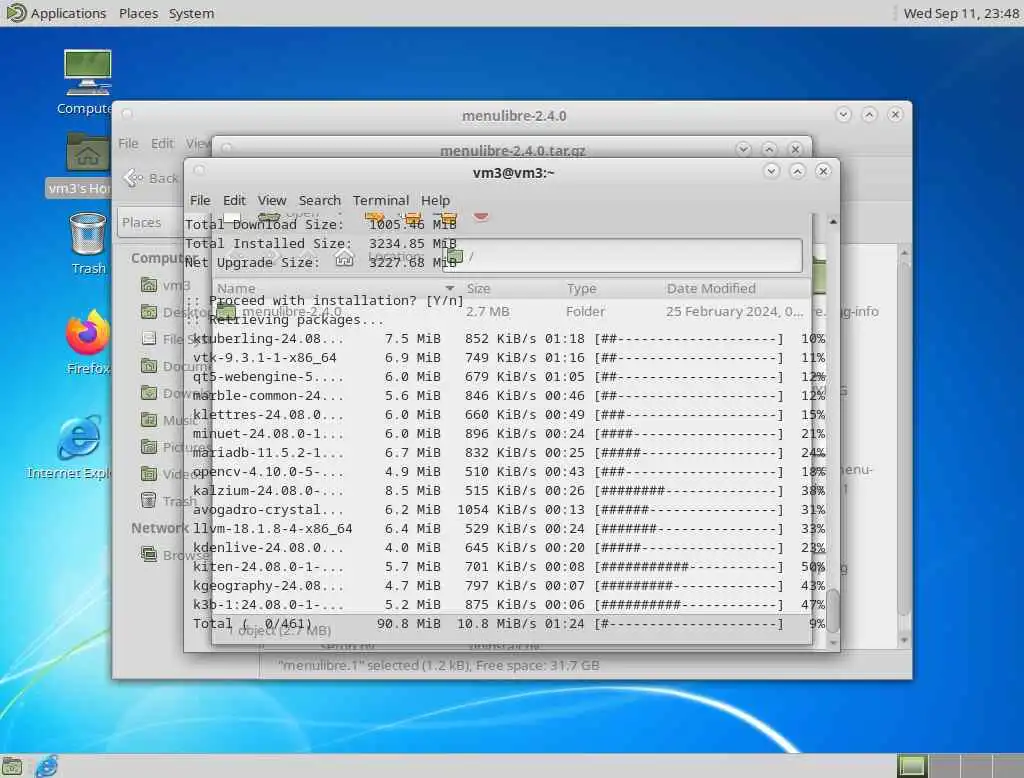Select the Pictures folder icon in the file manager sidebar
The image size is (1024, 778).
point(149,447)
